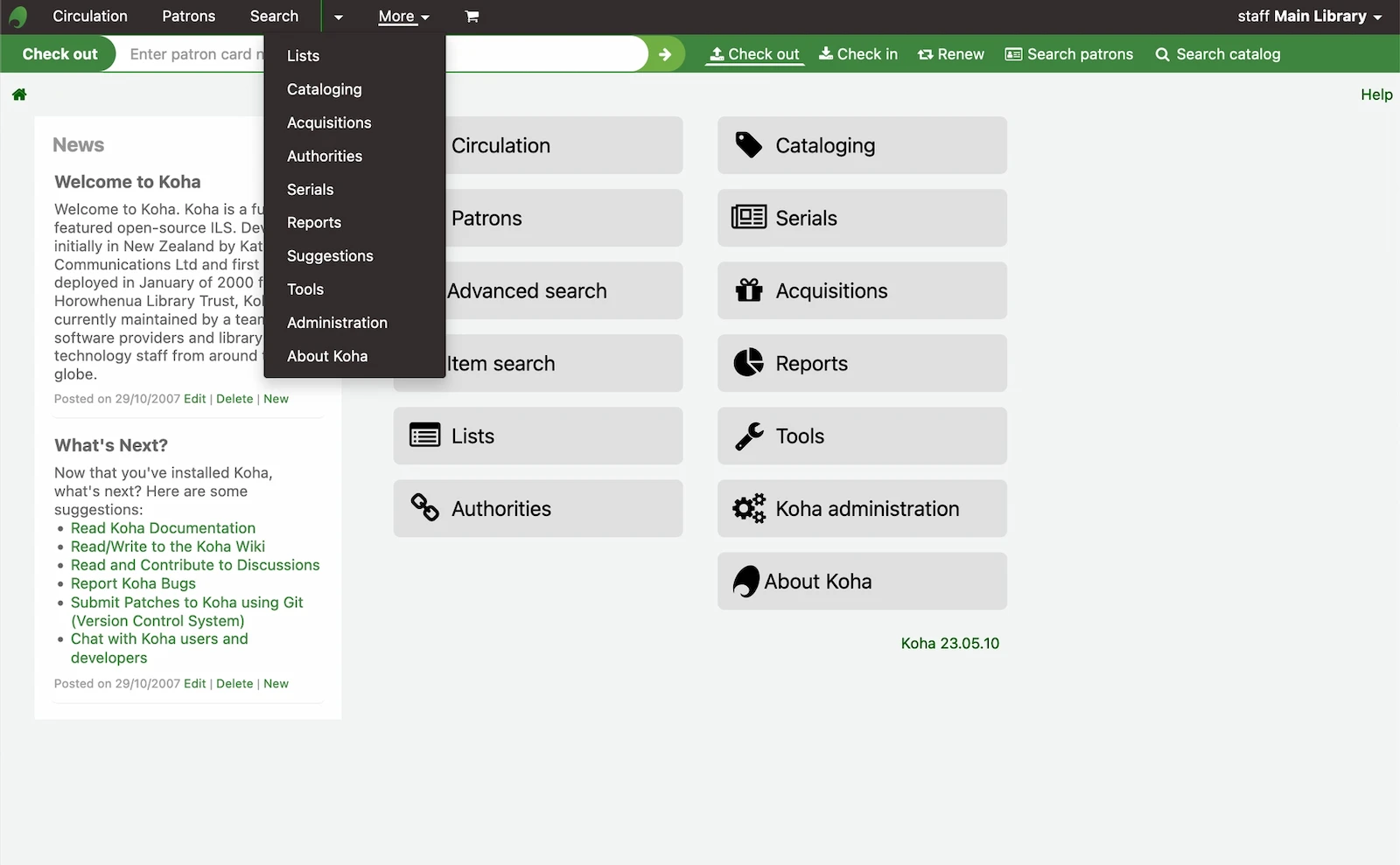
Task: Choose Acquisitions in the More menu
Action: (x=354, y=122)
